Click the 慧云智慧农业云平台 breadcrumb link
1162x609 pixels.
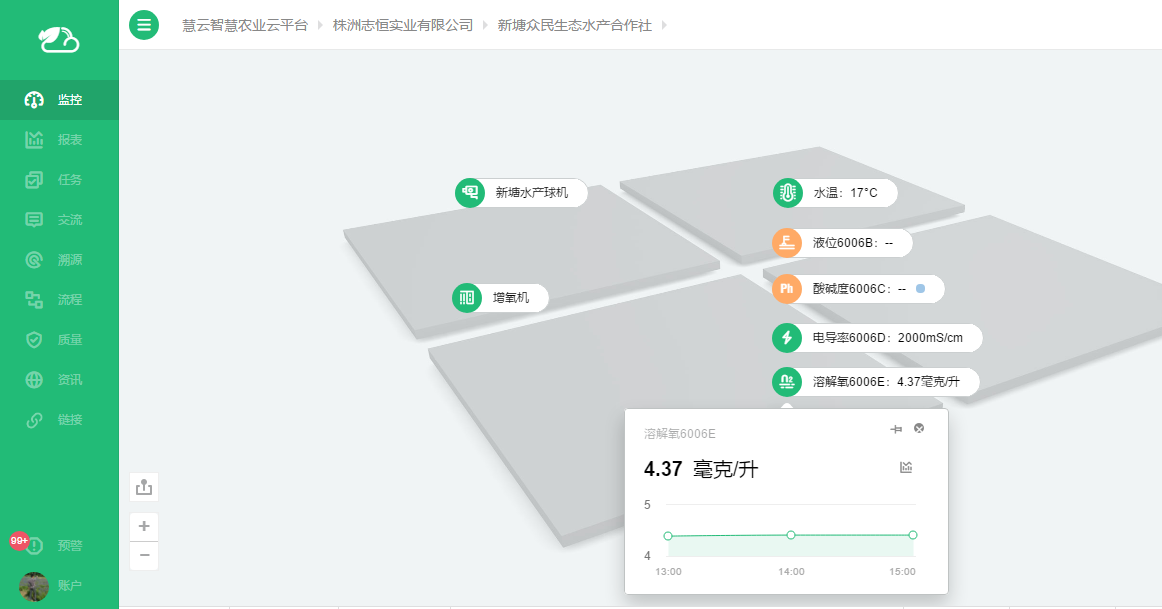[245, 25]
